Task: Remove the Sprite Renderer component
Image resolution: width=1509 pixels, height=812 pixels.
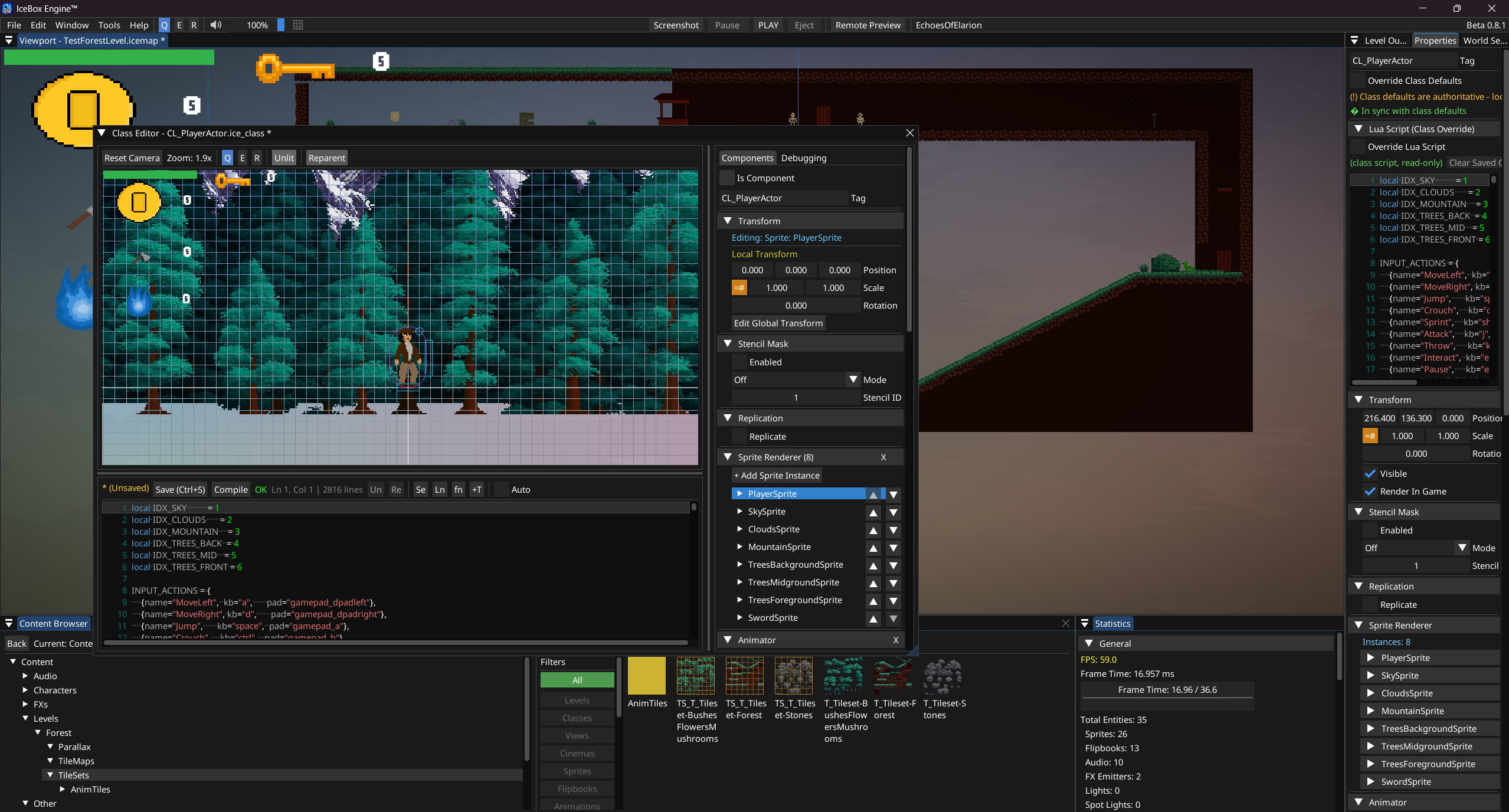Action: [883, 457]
